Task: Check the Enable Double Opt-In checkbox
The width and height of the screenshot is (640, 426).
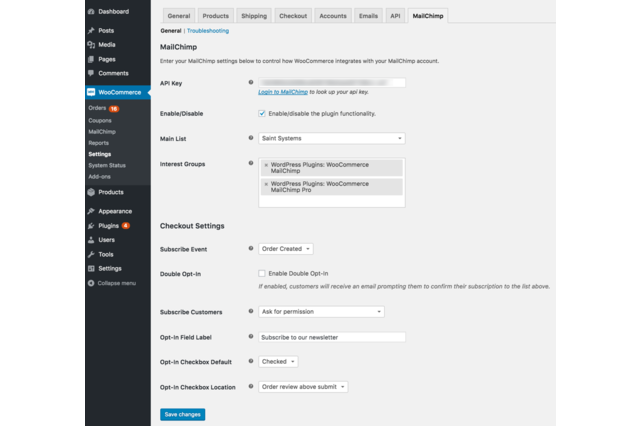Action: tap(262, 273)
